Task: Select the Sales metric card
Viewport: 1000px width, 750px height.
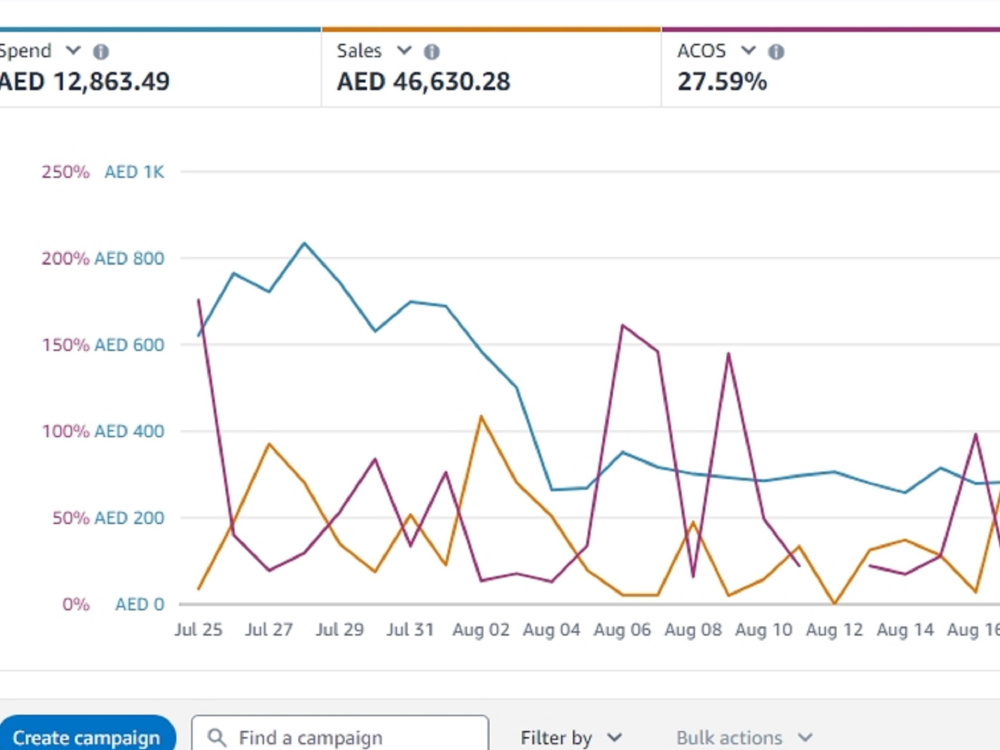Action: point(491,66)
